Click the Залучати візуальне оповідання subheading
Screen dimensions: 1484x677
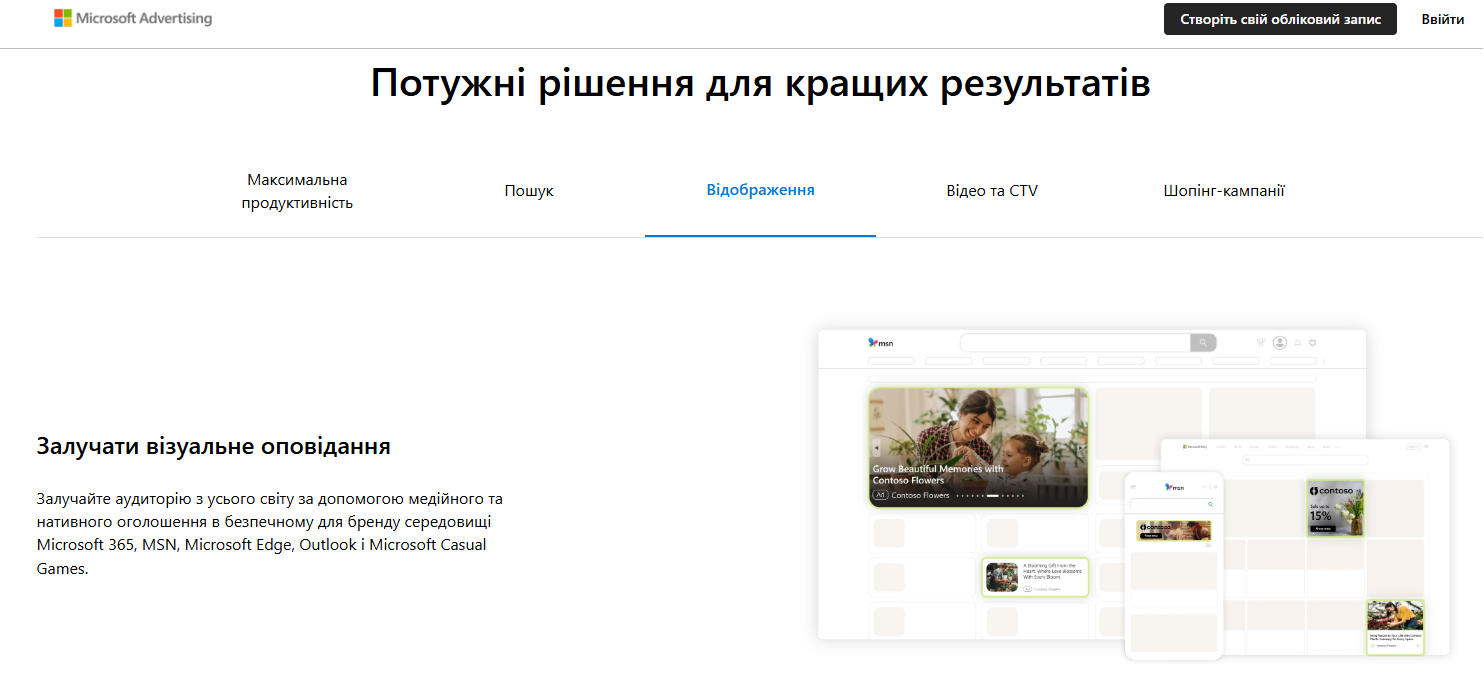[213, 446]
